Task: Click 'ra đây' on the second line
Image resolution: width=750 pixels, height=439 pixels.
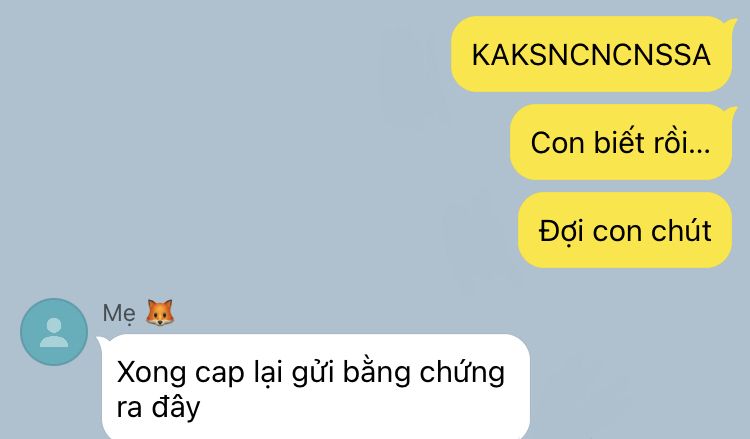Action: pyautogui.click(x=158, y=407)
